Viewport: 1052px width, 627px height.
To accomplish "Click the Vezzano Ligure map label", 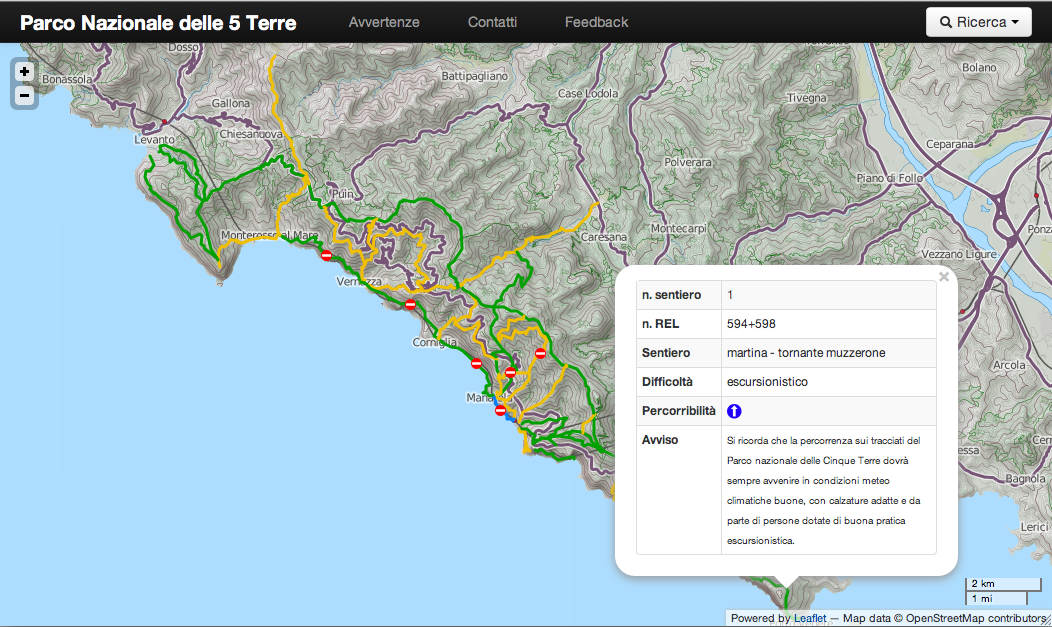I will (x=959, y=254).
